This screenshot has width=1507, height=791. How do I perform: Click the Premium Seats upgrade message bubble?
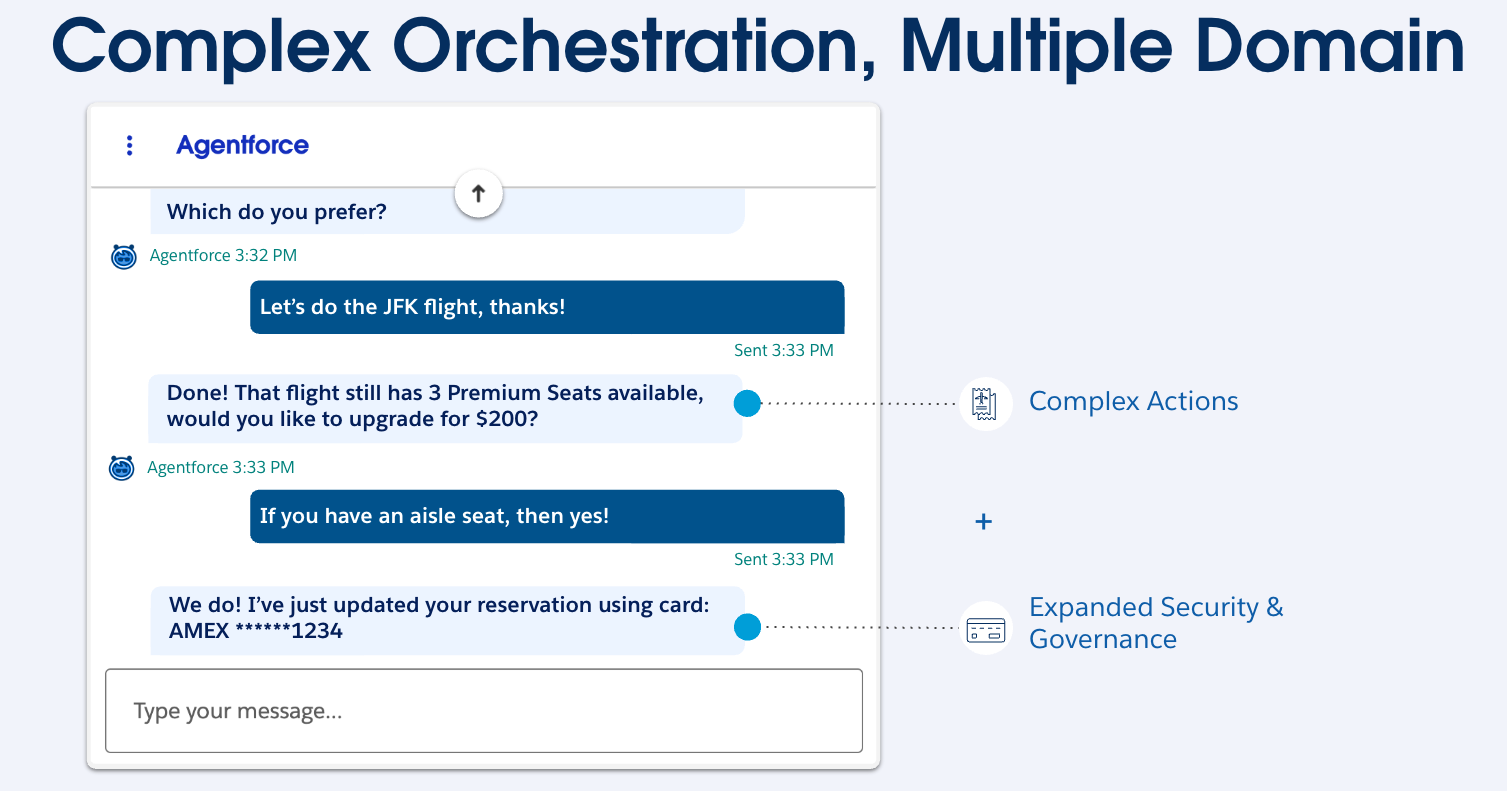pyautogui.click(x=445, y=405)
